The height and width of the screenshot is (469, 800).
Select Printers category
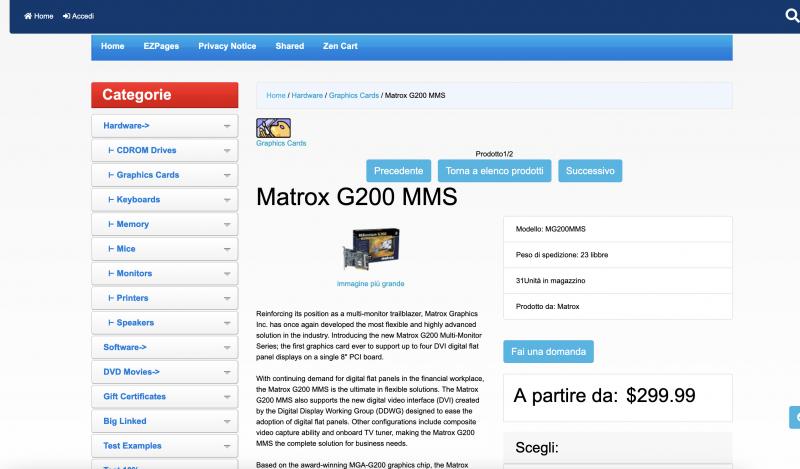(128, 298)
